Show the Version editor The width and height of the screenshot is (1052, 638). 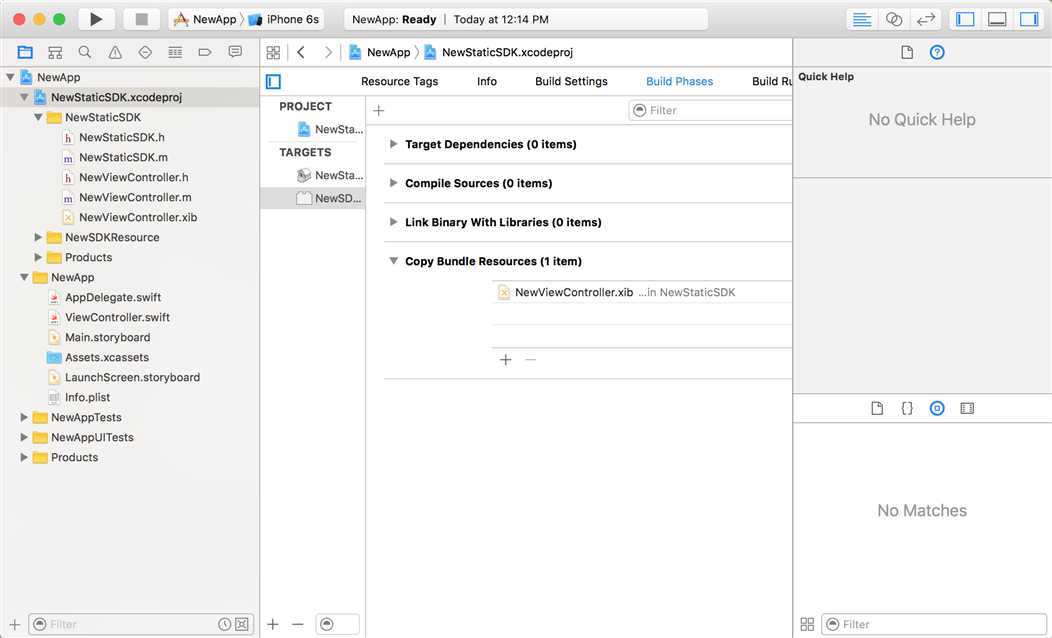click(x=926, y=19)
